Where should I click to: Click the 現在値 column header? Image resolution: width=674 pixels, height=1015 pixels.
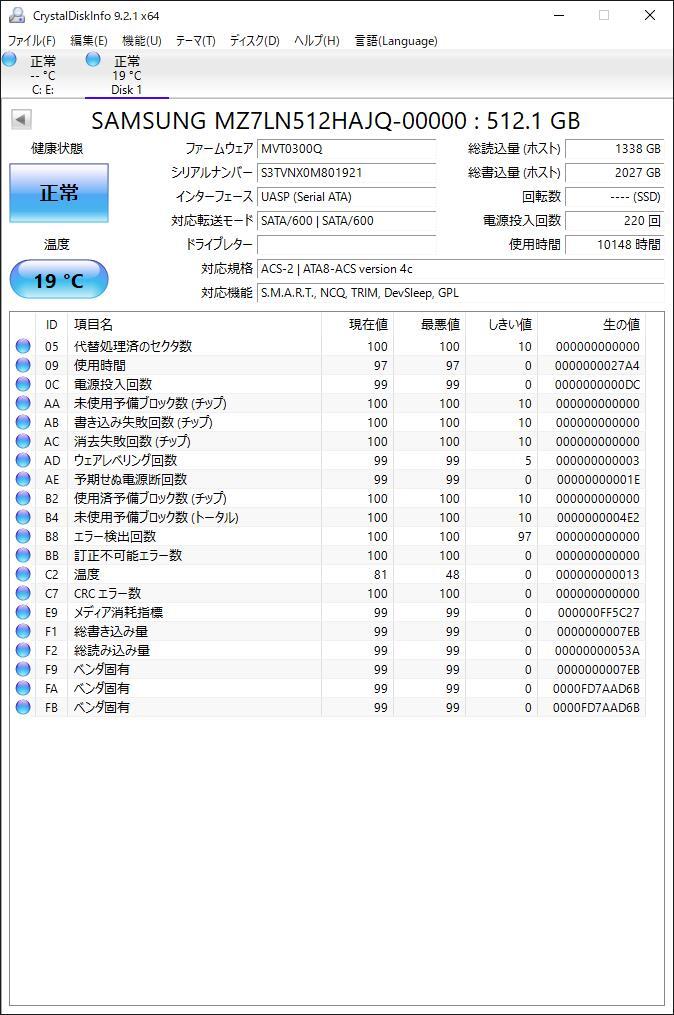coord(357,324)
